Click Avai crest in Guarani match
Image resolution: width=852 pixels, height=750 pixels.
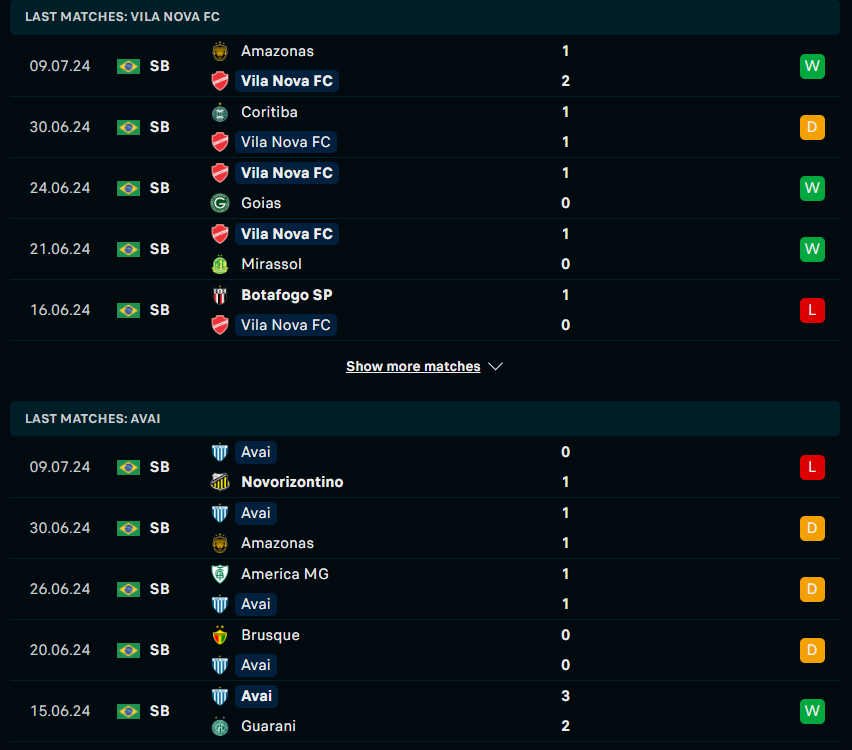point(220,696)
